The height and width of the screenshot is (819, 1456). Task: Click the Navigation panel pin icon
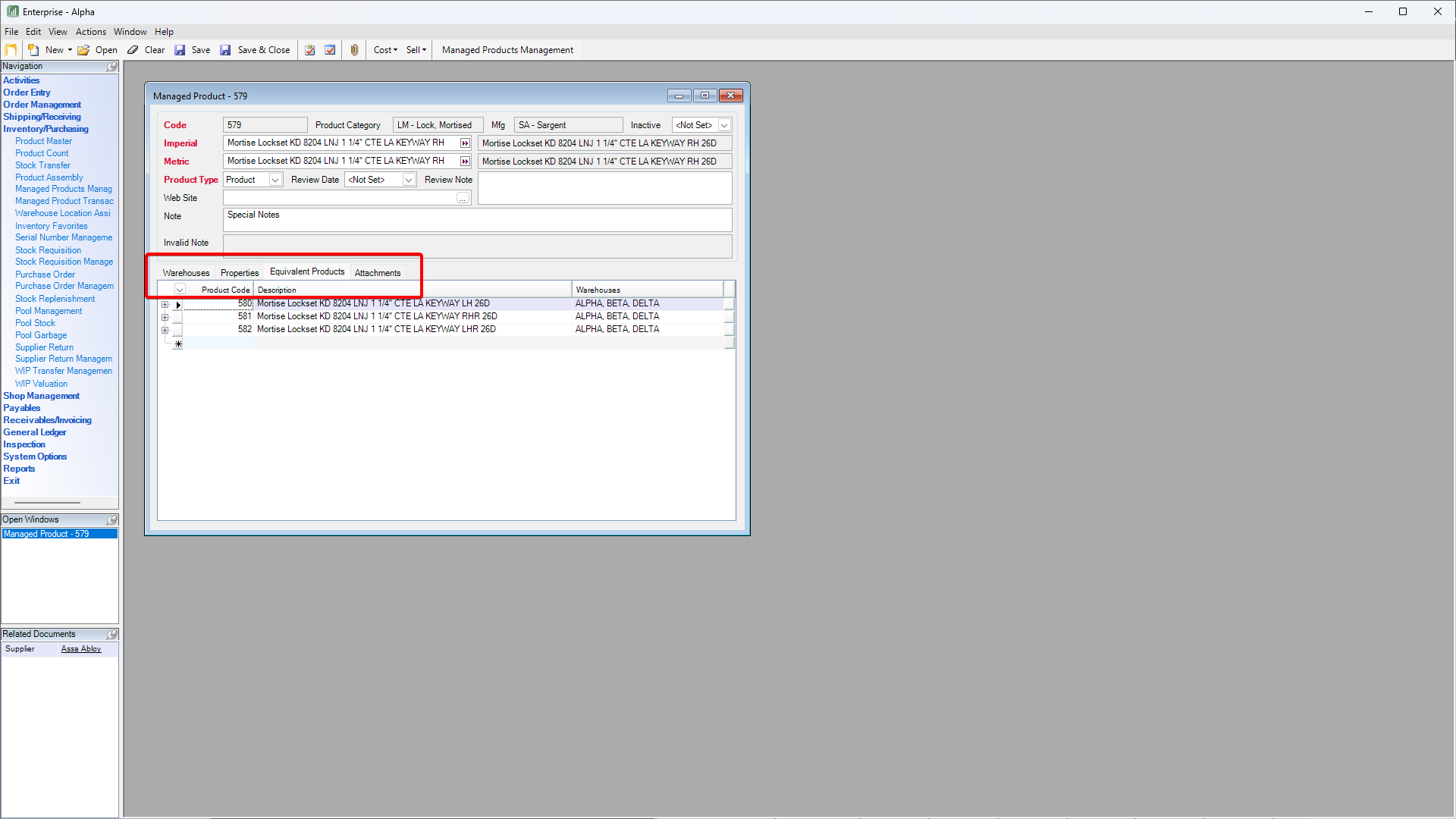(x=112, y=67)
